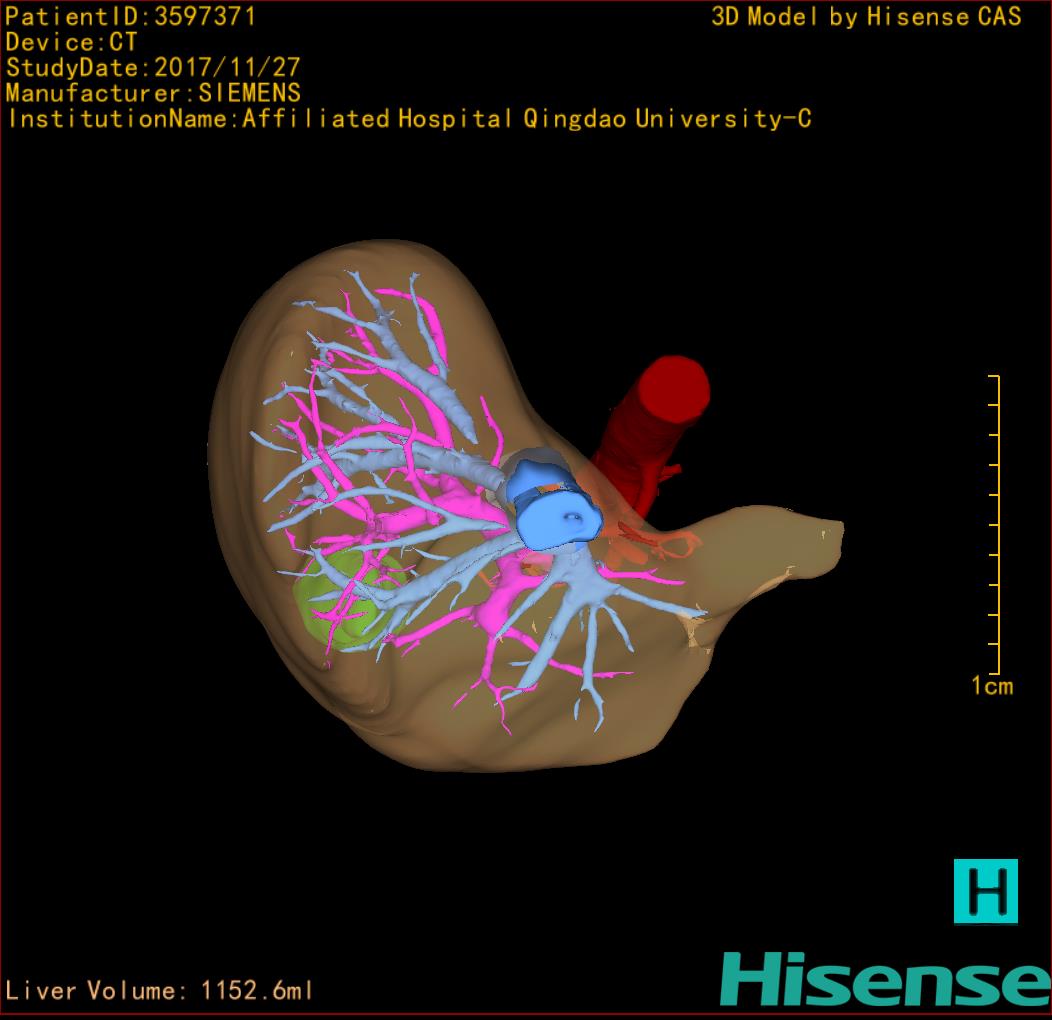Click the red aorta vessel in the model

(652, 438)
